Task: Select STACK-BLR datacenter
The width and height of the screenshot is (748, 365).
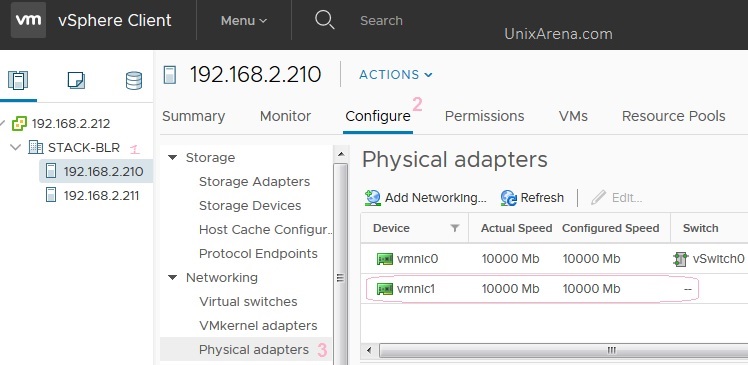Action: 84,147
